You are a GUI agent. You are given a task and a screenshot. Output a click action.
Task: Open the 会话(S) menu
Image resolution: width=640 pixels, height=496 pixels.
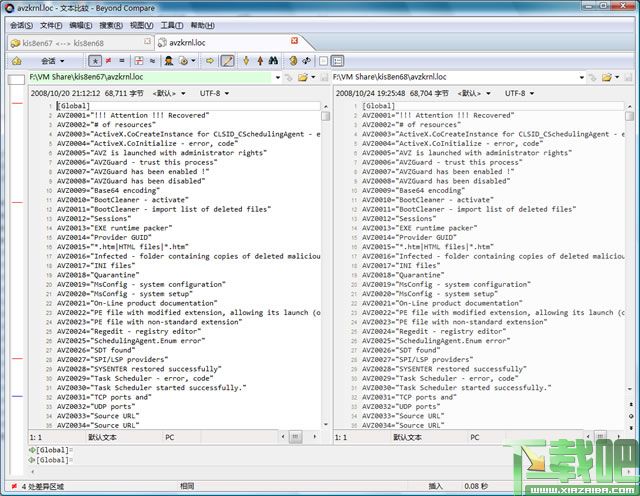[x=21, y=25]
